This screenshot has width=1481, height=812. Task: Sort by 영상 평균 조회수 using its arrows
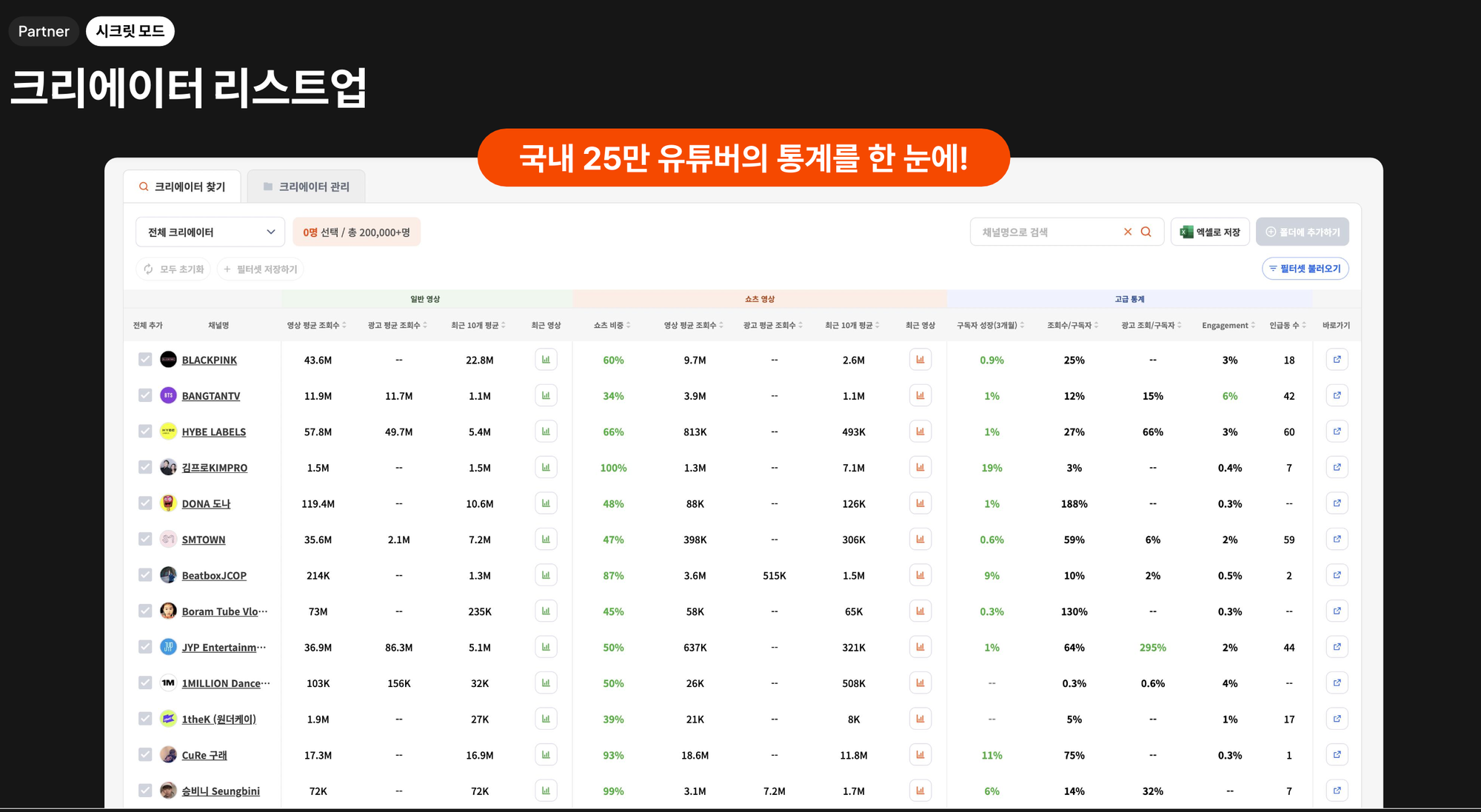(x=343, y=325)
